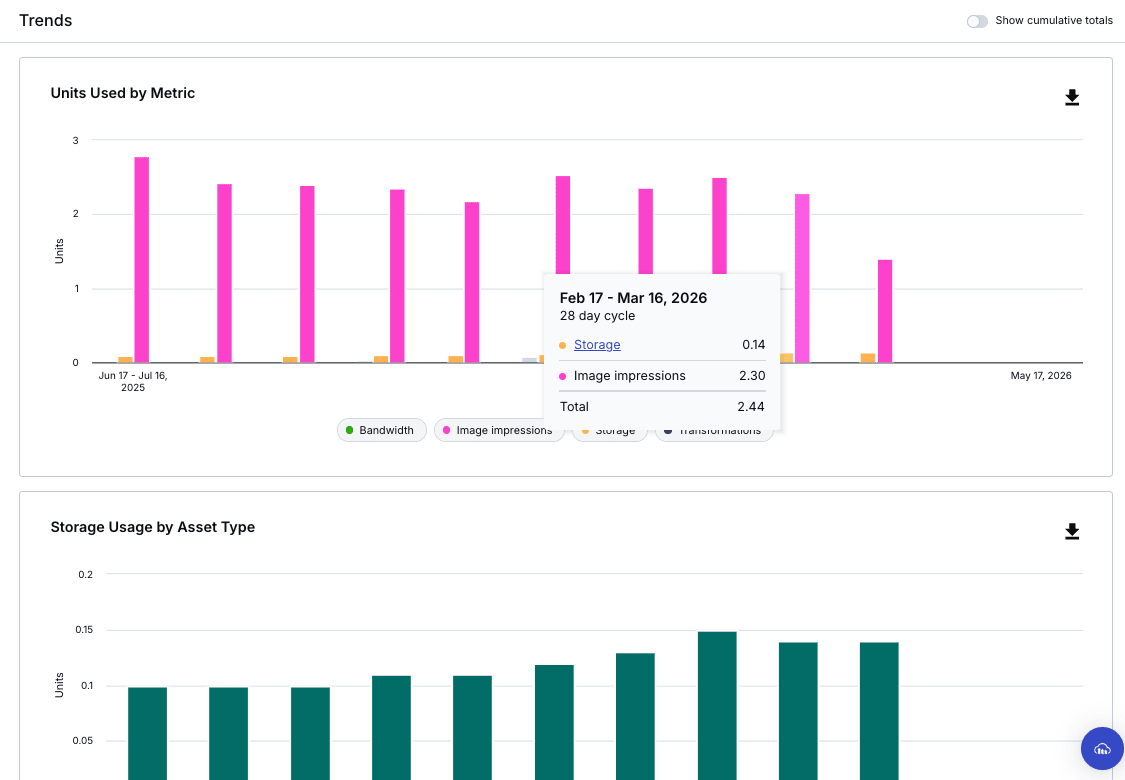Image resolution: width=1125 pixels, height=780 pixels.
Task: Click the Image impressions row in the tooltip
Action: coord(630,376)
